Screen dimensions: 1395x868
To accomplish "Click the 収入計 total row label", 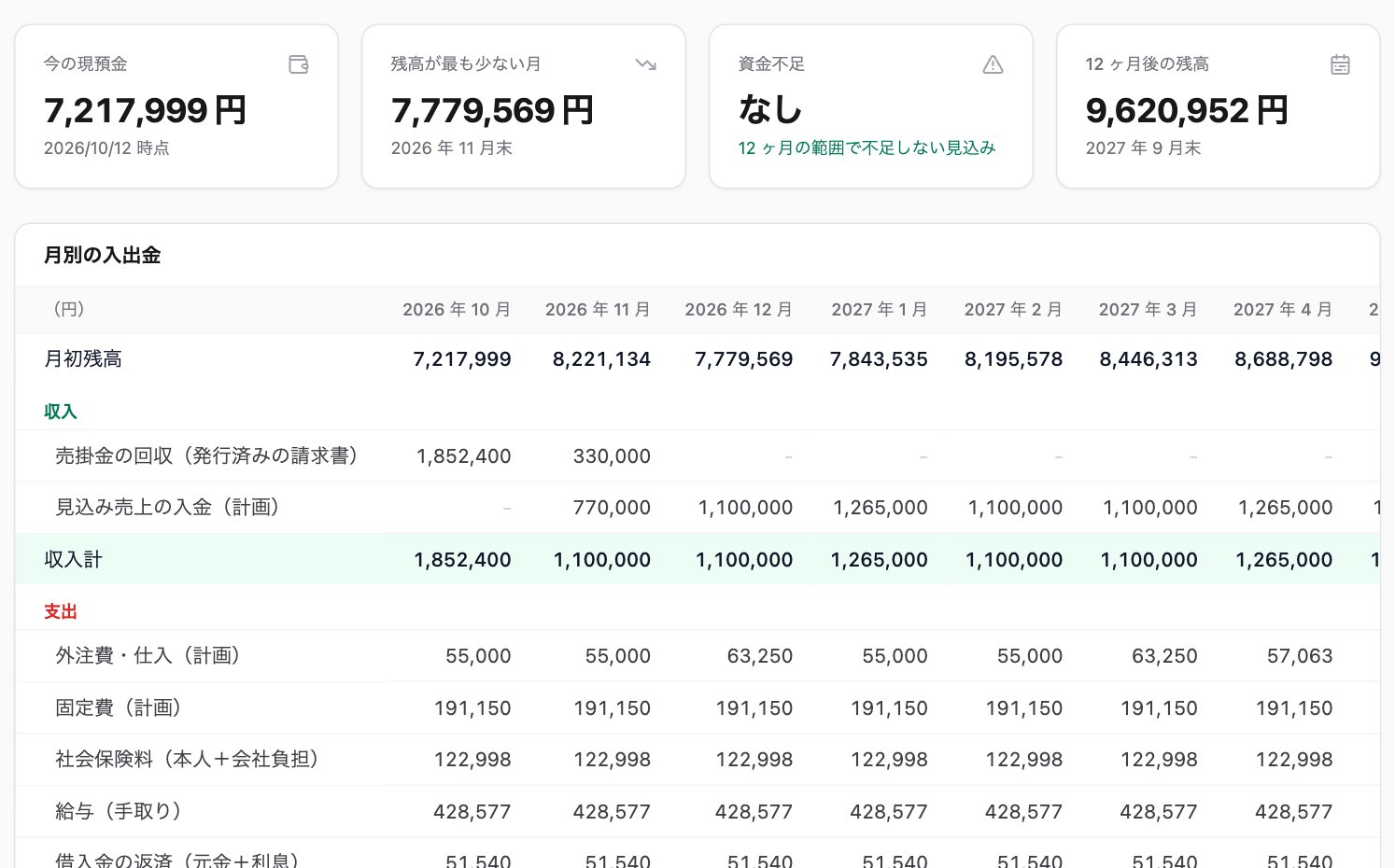I will (x=73, y=559).
